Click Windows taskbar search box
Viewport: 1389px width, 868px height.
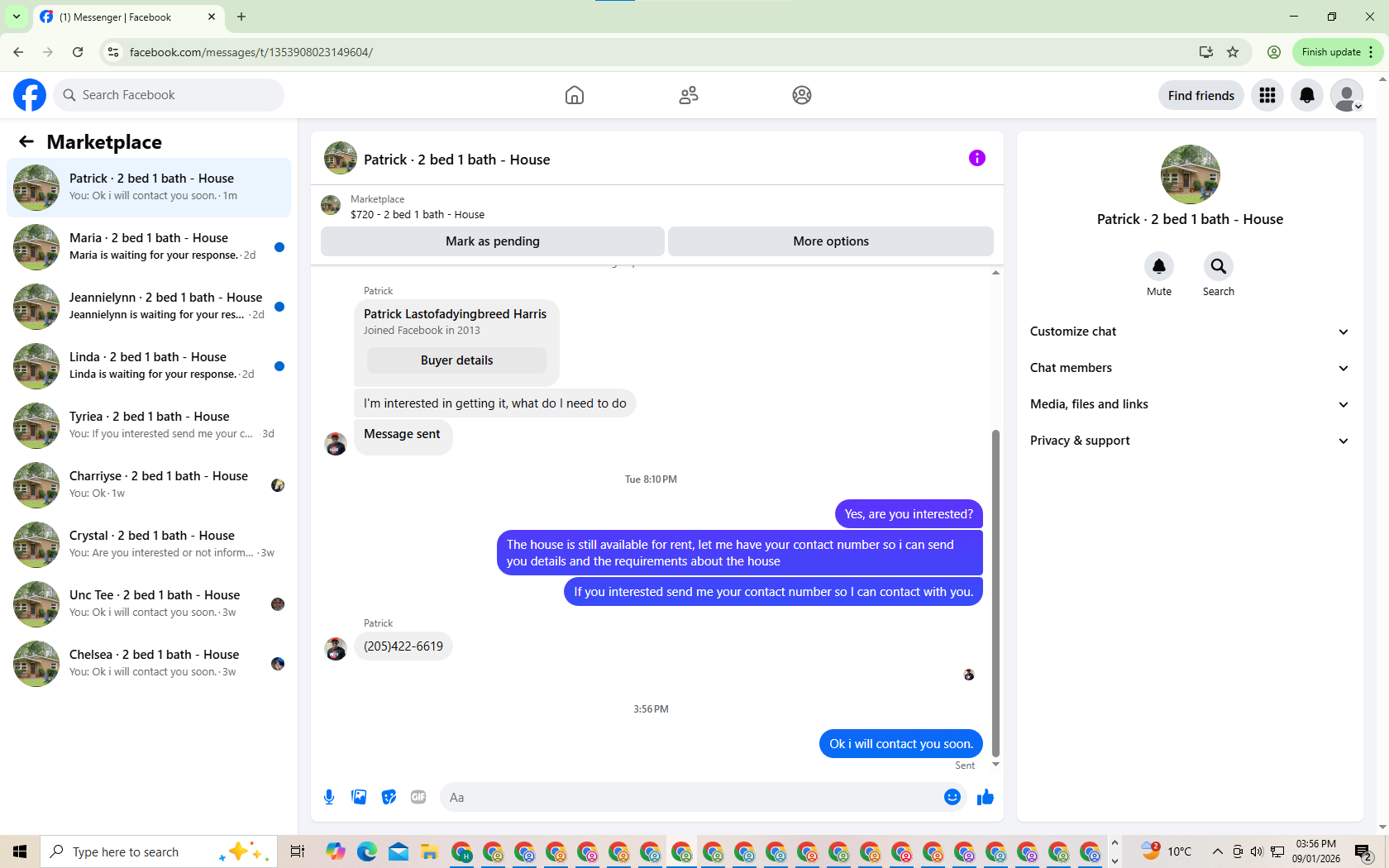(x=157, y=851)
